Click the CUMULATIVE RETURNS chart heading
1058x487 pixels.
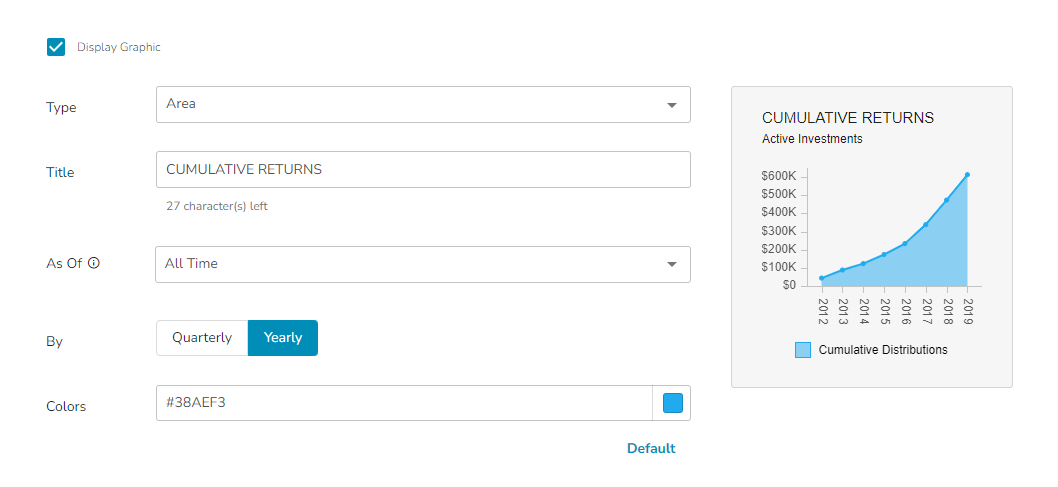click(x=848, y=118)
